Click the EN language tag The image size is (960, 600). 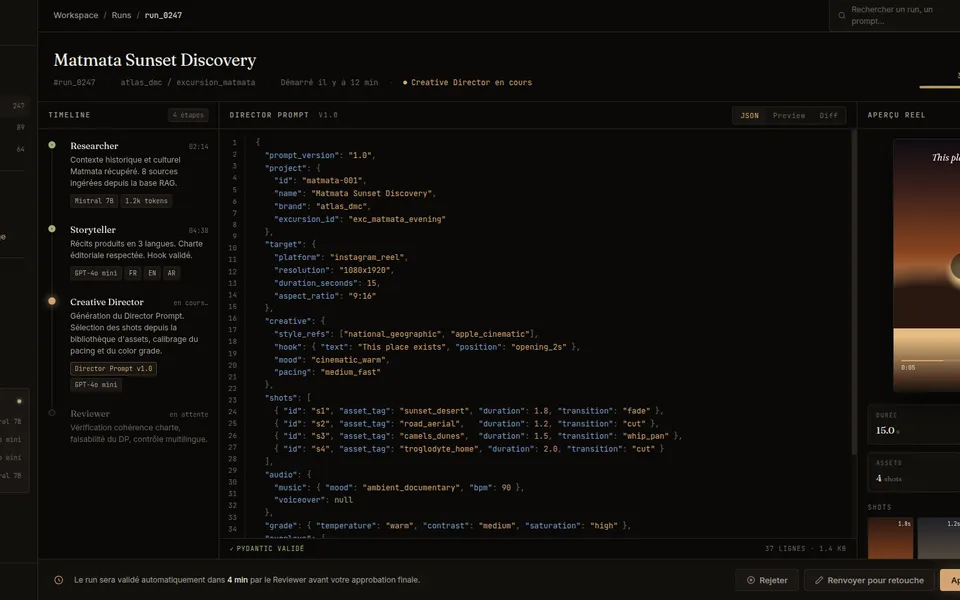152,273
